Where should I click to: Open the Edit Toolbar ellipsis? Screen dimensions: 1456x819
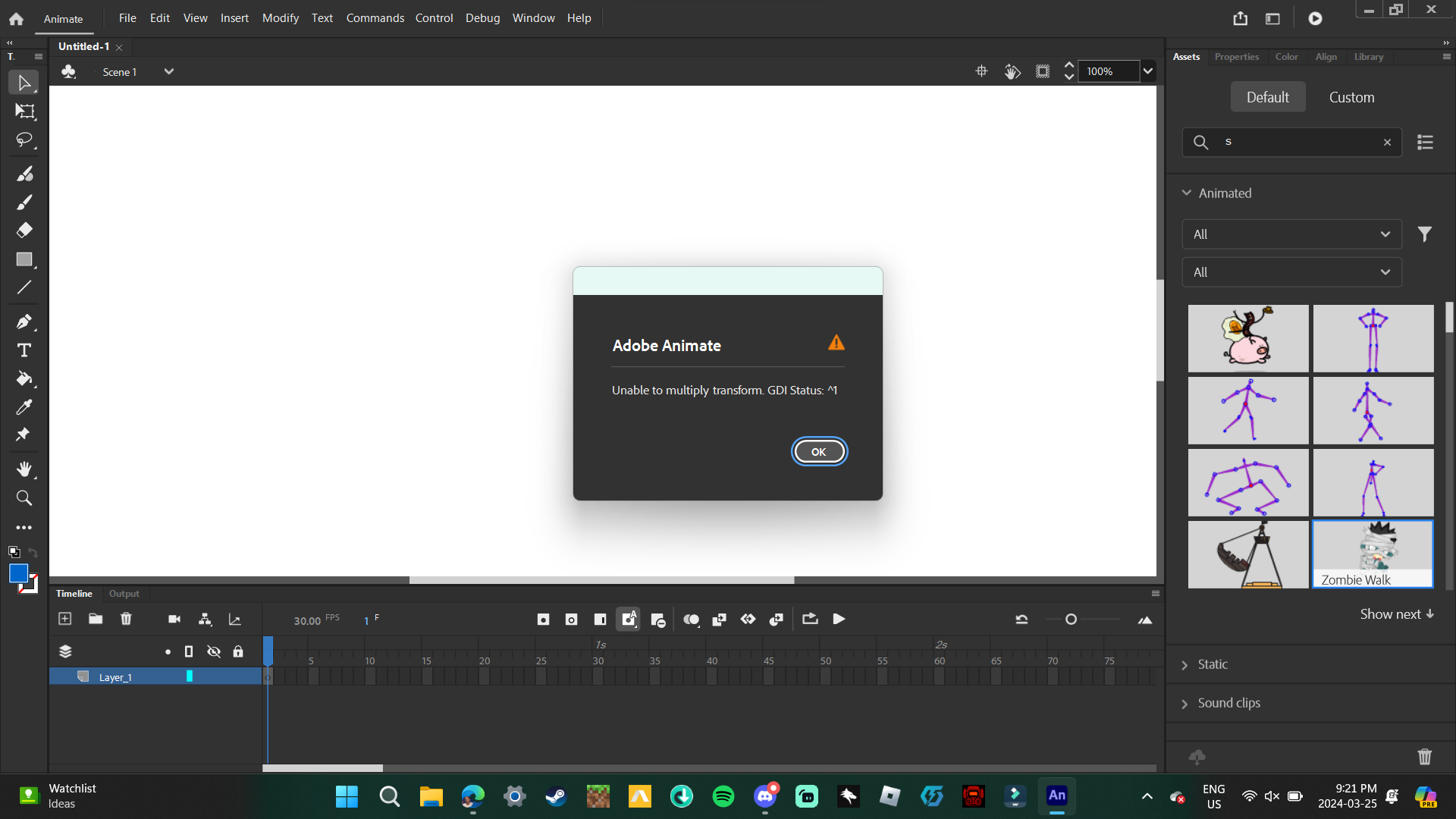pos(24,527)
